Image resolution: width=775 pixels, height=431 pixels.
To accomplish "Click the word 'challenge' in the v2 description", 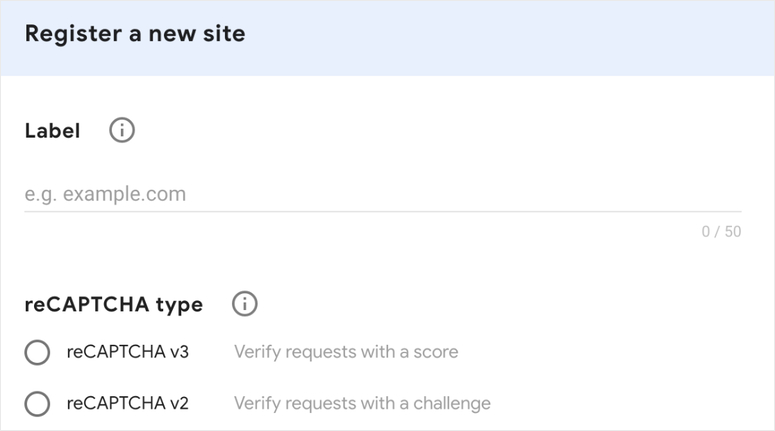I will (x=452, y=404).
